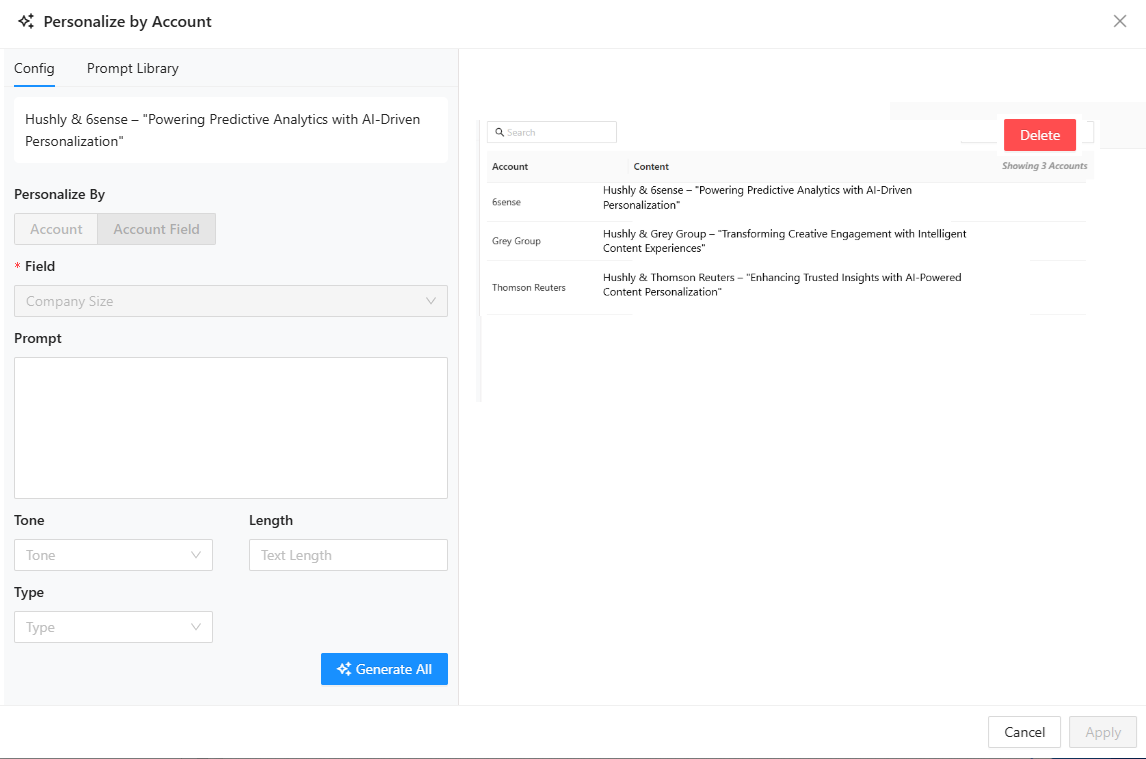Click the Account column header

(510, 167)
